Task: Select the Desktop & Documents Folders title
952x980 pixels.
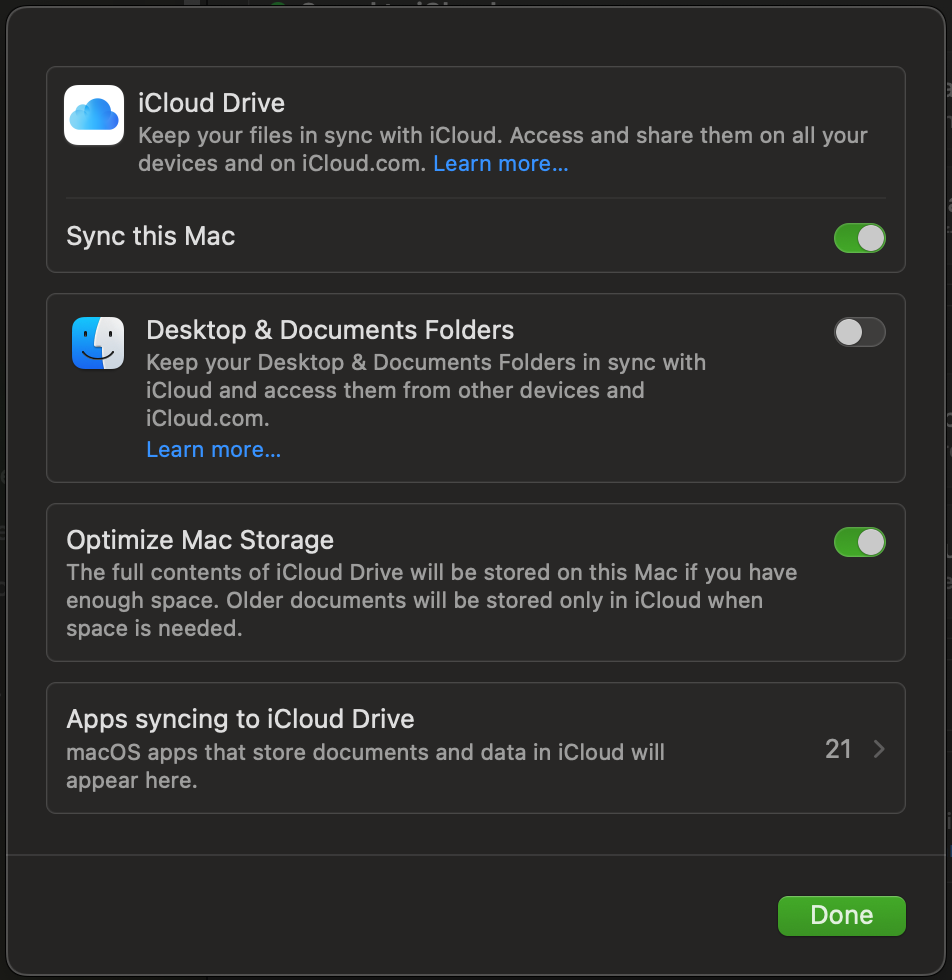Action: [330, 330]
